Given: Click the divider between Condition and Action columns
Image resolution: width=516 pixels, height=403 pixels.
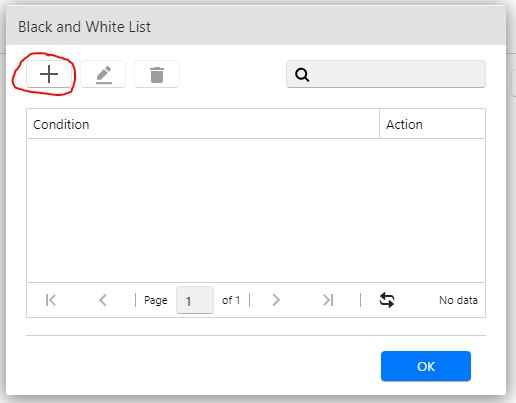Looking at the screenshot, I should click(x=379, y=124).
